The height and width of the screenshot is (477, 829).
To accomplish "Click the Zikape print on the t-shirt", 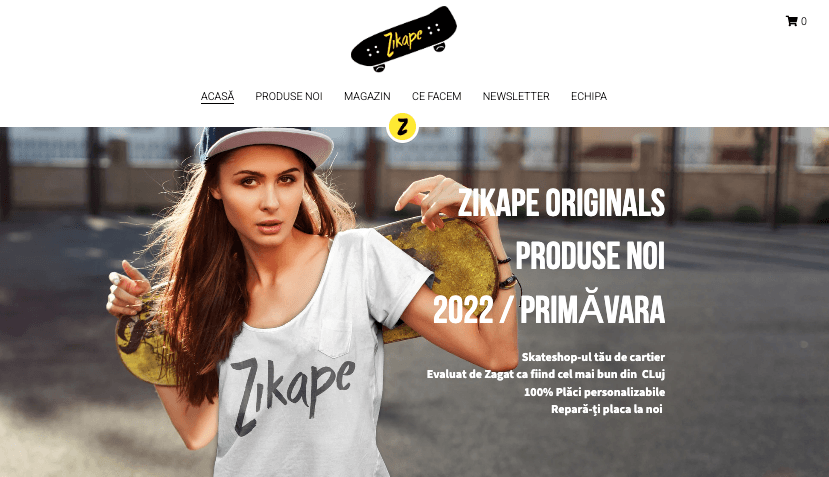I will 292,394.
